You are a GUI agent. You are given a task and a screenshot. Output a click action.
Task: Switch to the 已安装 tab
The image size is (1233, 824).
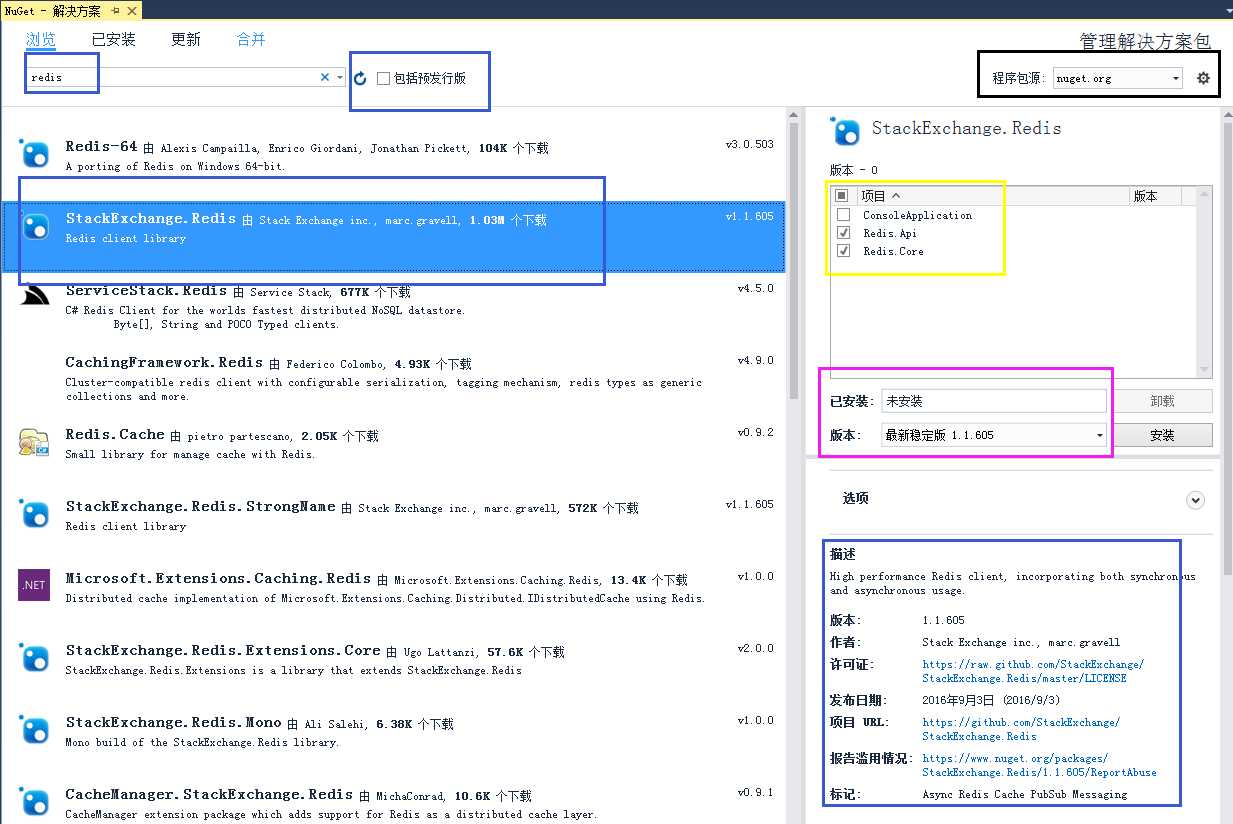pos(113,40)
